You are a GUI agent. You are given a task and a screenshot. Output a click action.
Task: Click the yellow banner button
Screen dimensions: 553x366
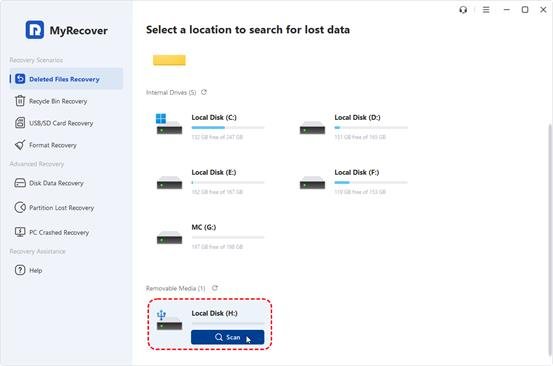(x=169, y=60)
